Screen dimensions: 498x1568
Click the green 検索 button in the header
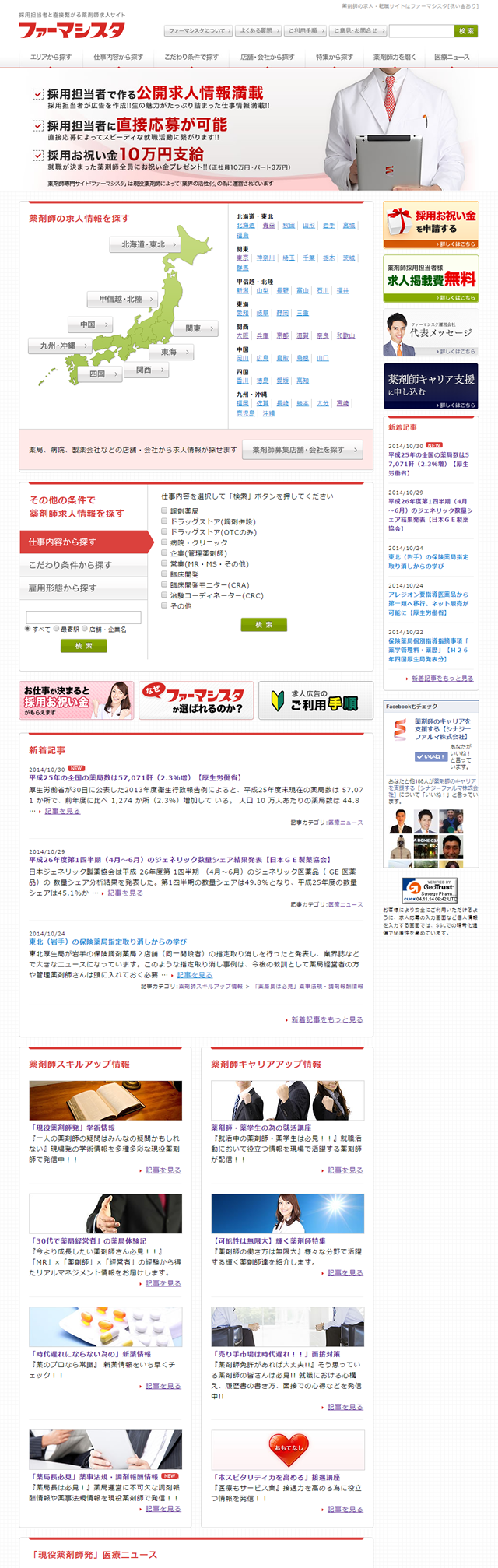(466, 31)
